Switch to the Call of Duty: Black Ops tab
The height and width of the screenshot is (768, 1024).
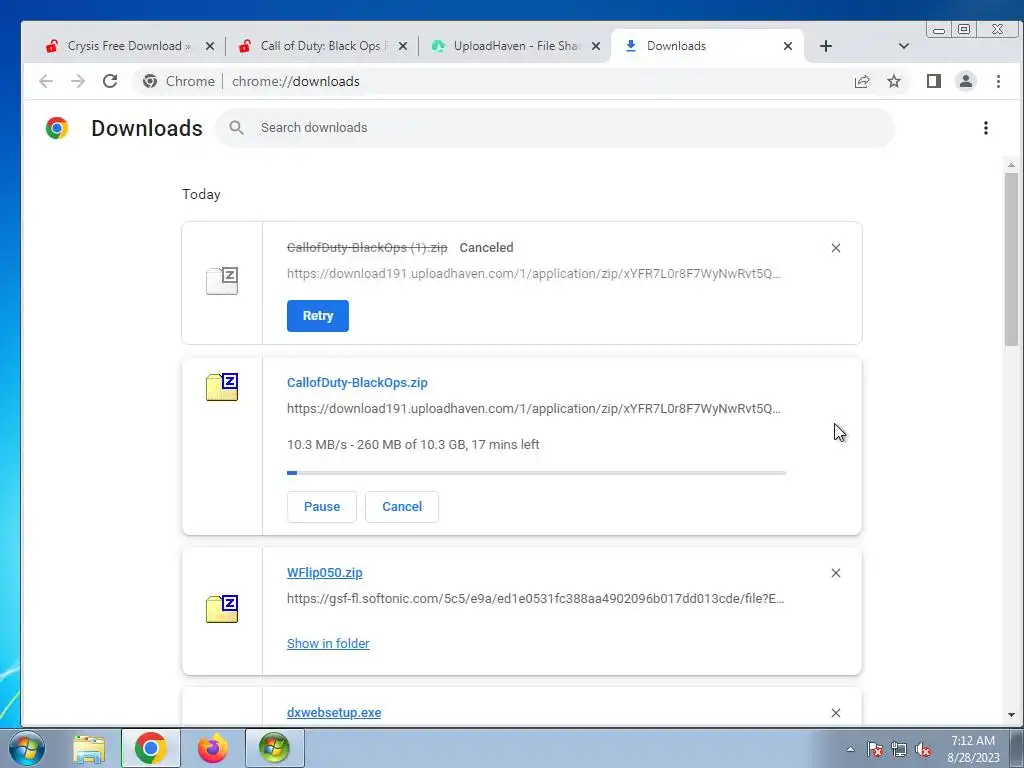tap(321, 46)
